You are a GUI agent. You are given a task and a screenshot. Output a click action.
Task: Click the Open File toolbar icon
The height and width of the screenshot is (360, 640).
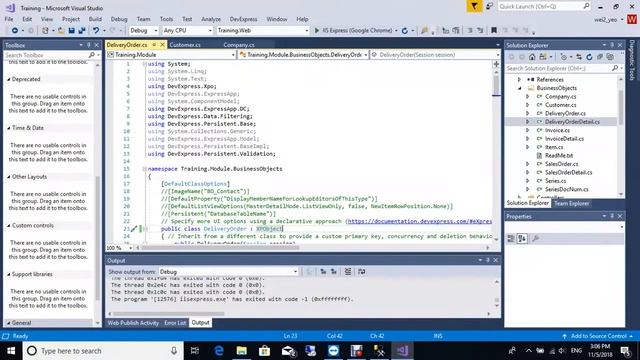(x=61, y=31)
